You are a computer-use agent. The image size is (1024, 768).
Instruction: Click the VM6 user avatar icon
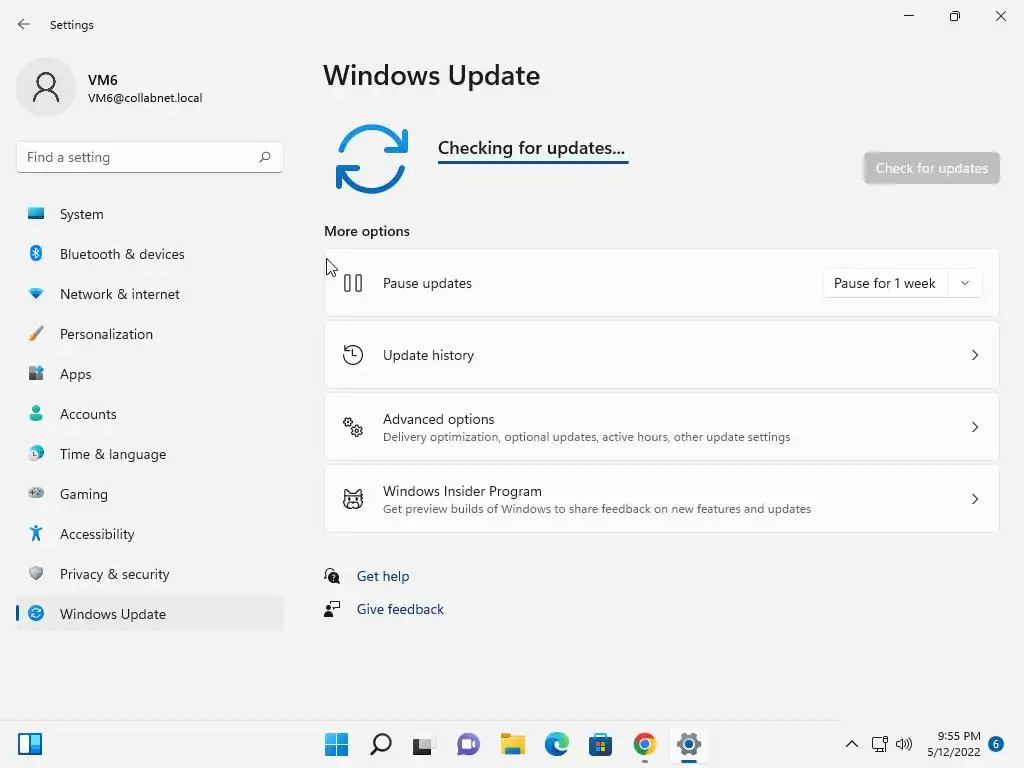click(x=46, y=87)
